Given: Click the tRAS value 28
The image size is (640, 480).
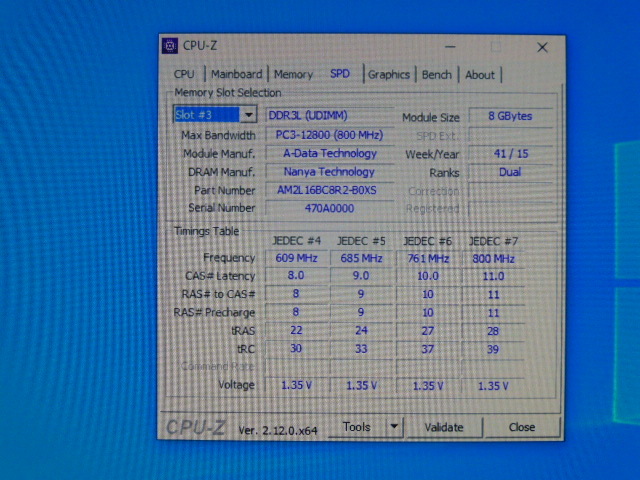Looking at the screenshot, I should coord(493,331).
